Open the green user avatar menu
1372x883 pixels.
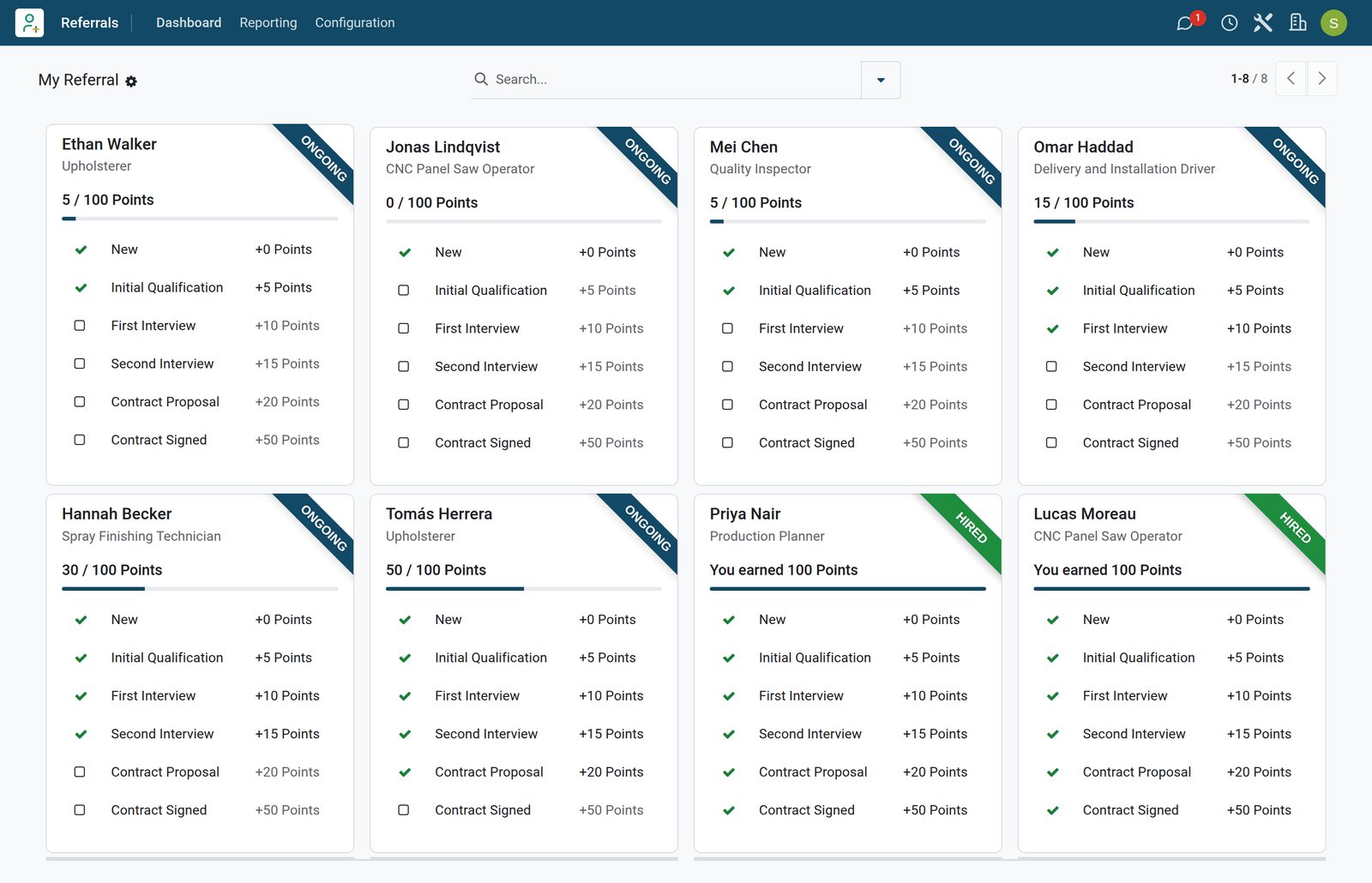coord(1333,23)
